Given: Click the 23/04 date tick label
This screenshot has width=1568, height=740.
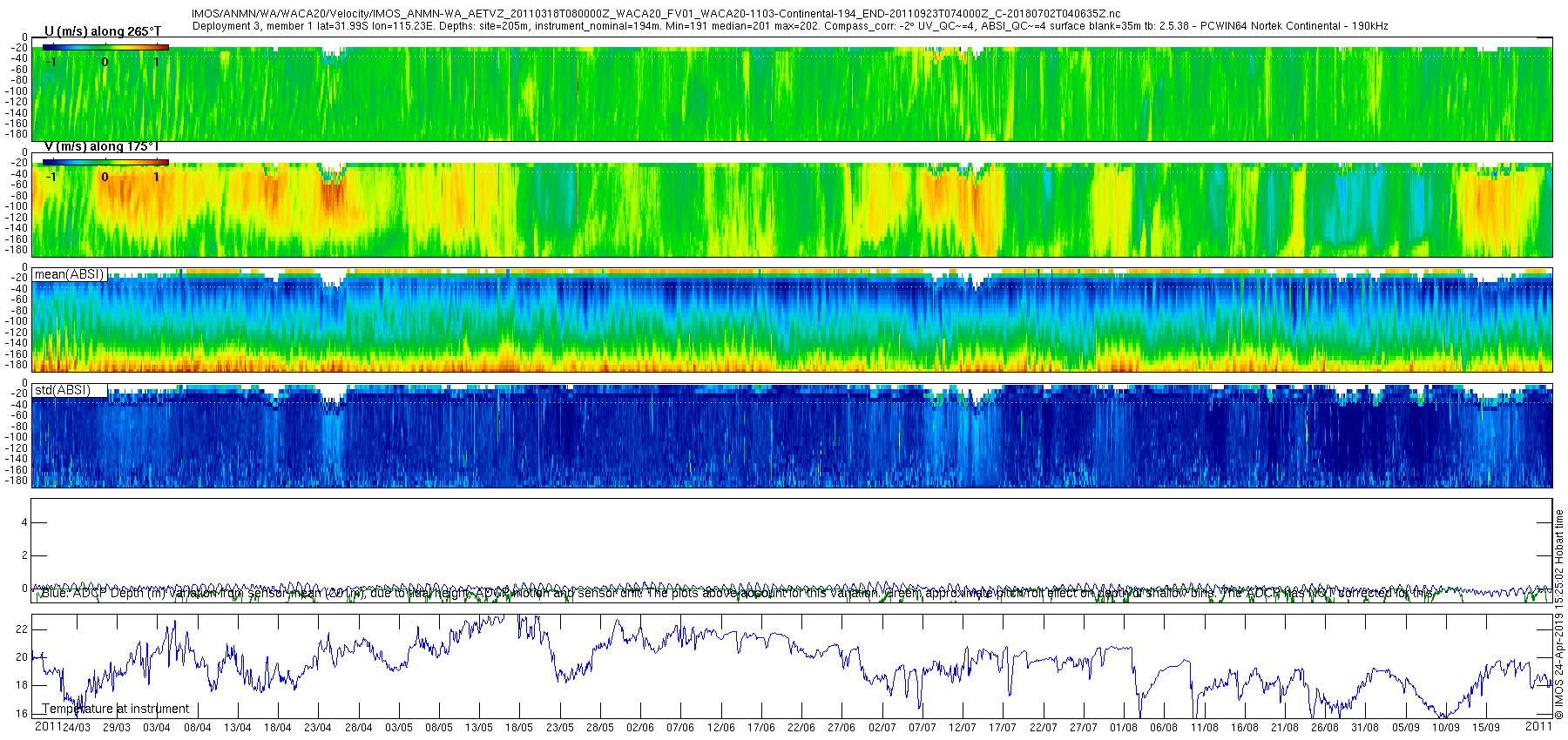Looking at the screenshot, I should click(x=318, y=728).
